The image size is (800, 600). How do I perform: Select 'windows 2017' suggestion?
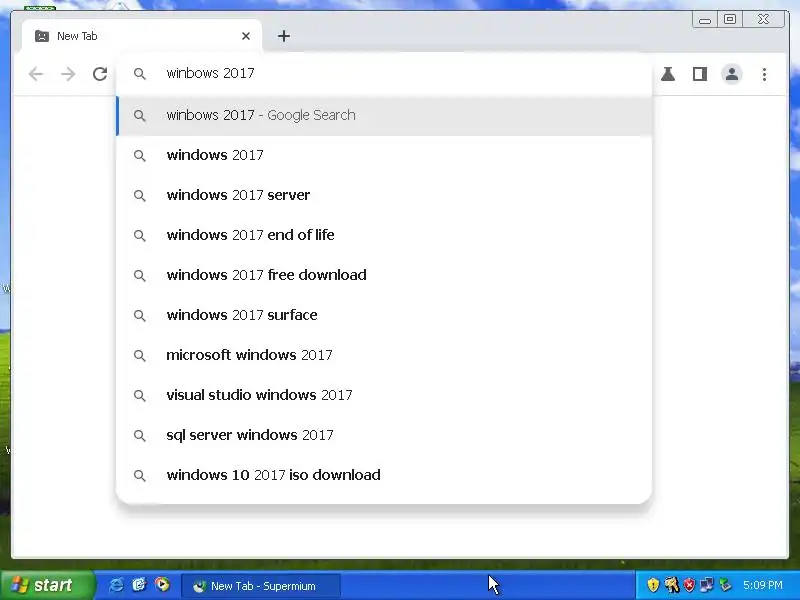(384, 155)
